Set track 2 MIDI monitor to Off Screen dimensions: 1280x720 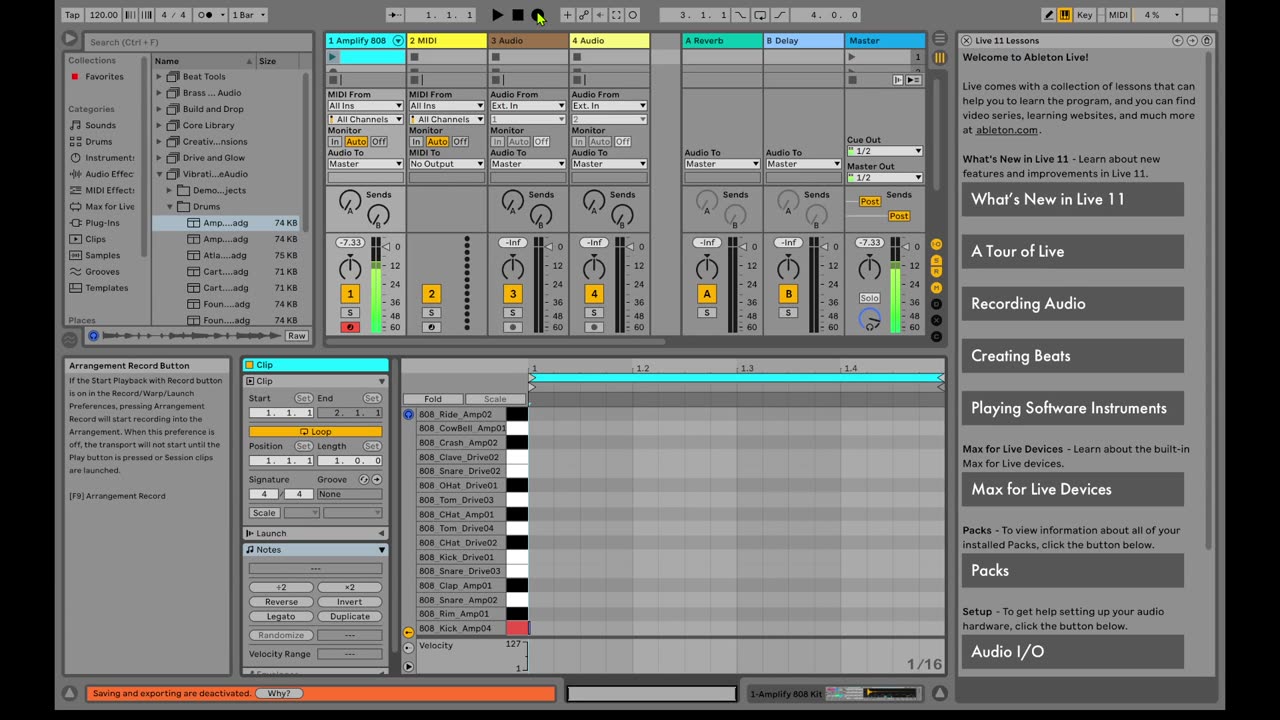pos(460,142)
